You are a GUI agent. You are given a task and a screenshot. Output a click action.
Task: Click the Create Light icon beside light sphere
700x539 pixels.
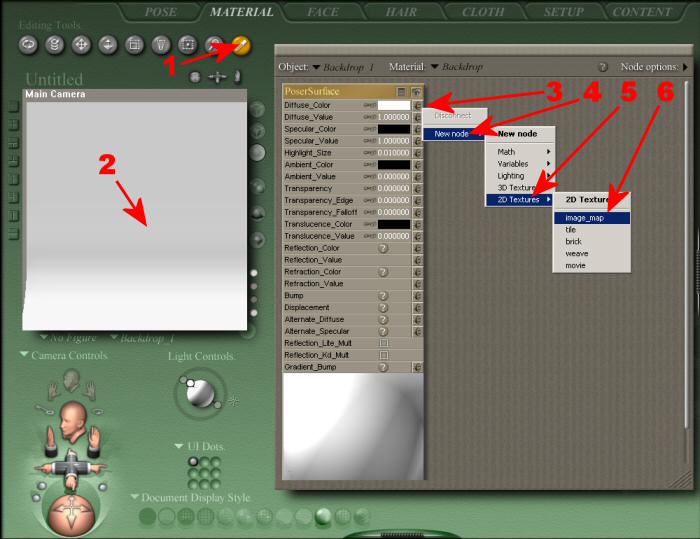(x=233, y=401)
